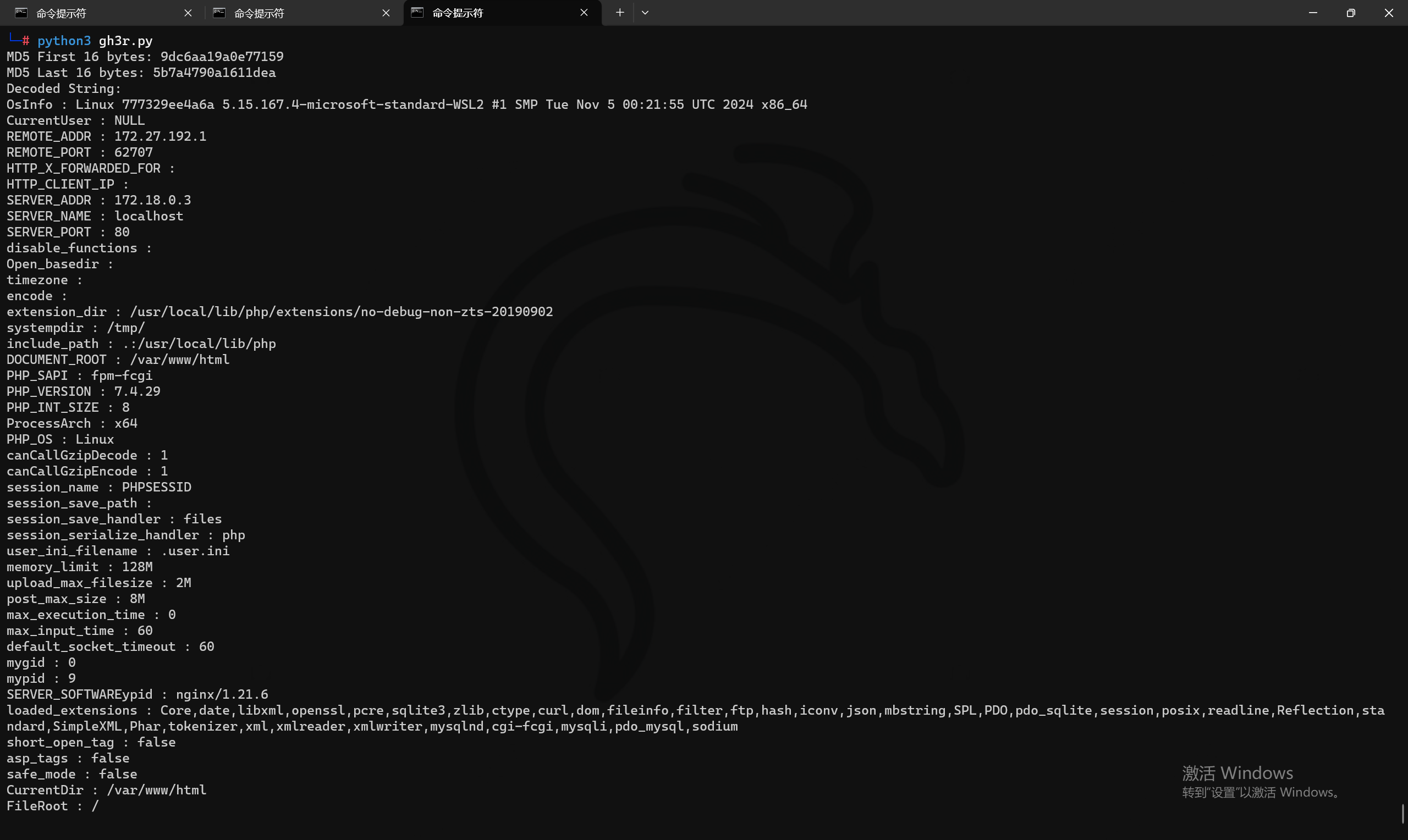Open a new tab with plus button
The height and width of the screenshot is (840, 1408).
point(620,13)
